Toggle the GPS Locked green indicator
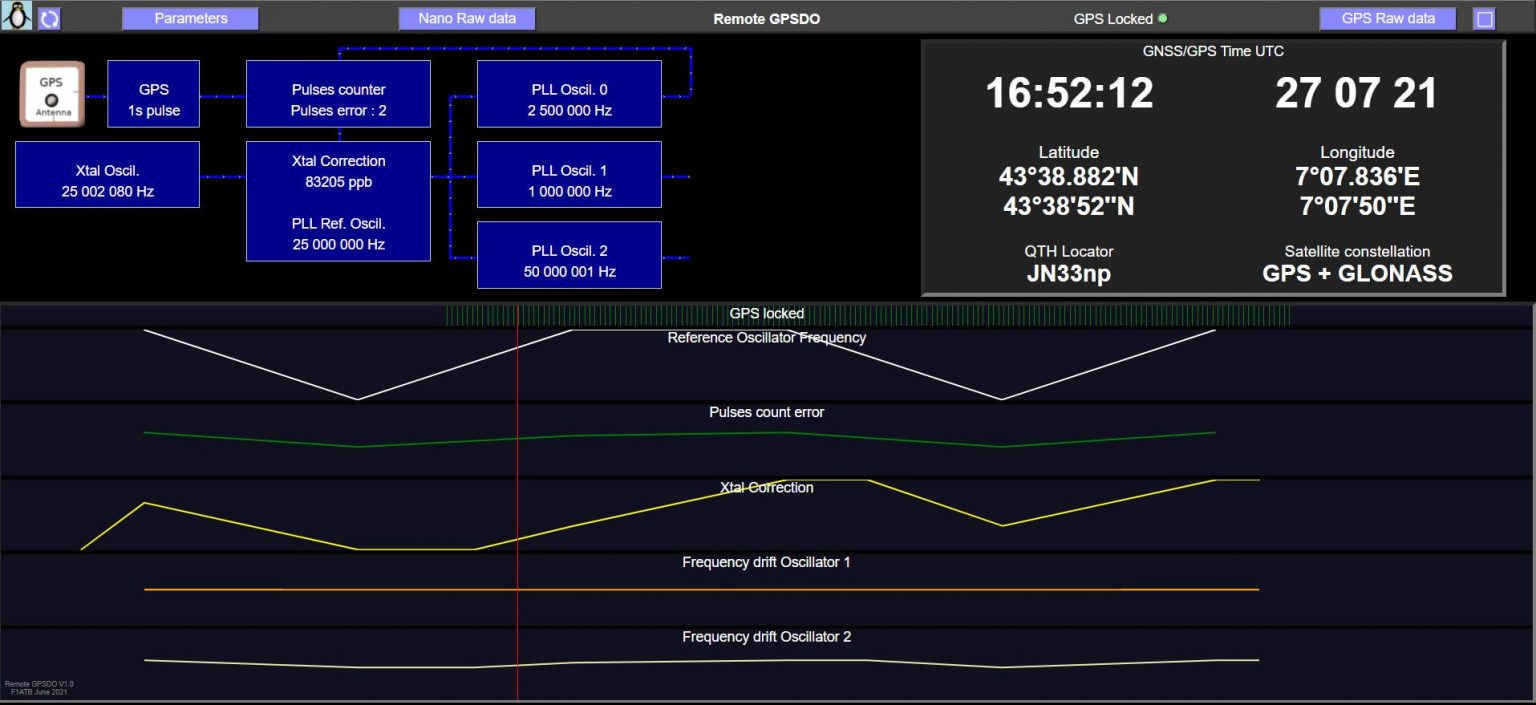This screenshot has height=705, width=1536. [1160, 17]
